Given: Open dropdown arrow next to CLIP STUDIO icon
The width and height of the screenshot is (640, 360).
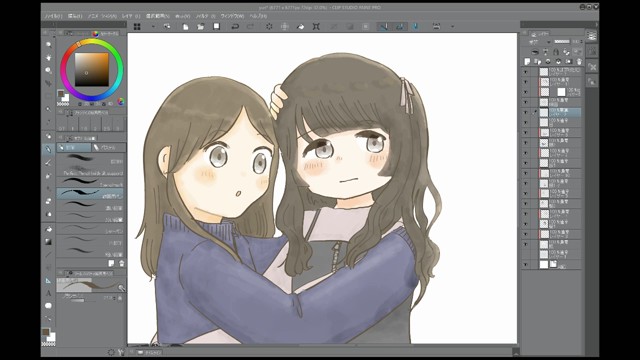Looking at the screenshot, I should click(153, 27).
